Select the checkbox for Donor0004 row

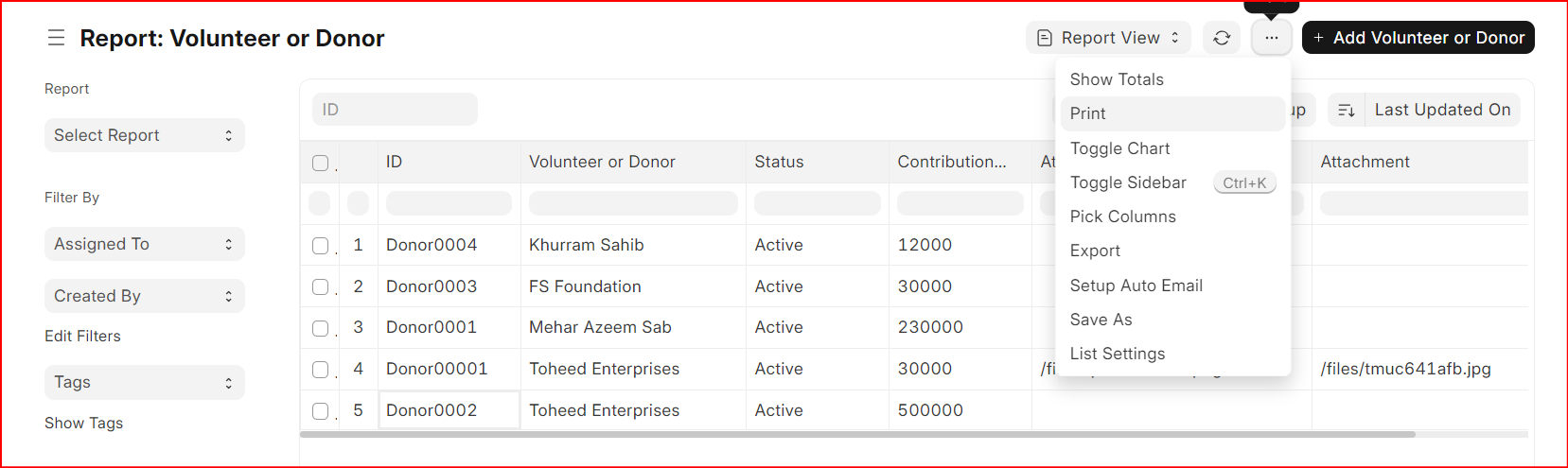pos(321,246)
